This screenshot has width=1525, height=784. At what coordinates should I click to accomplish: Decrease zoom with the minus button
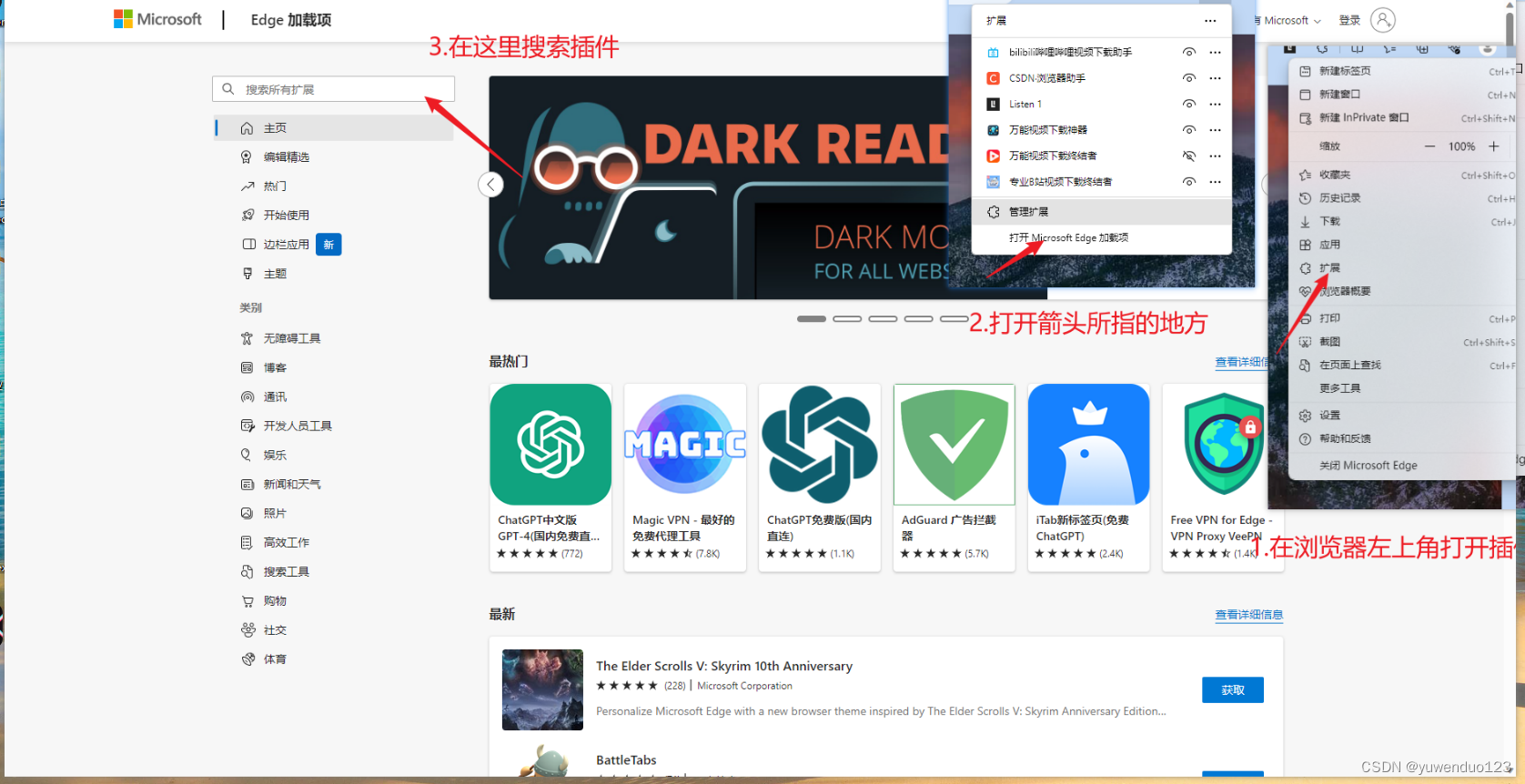point(1429,146)
